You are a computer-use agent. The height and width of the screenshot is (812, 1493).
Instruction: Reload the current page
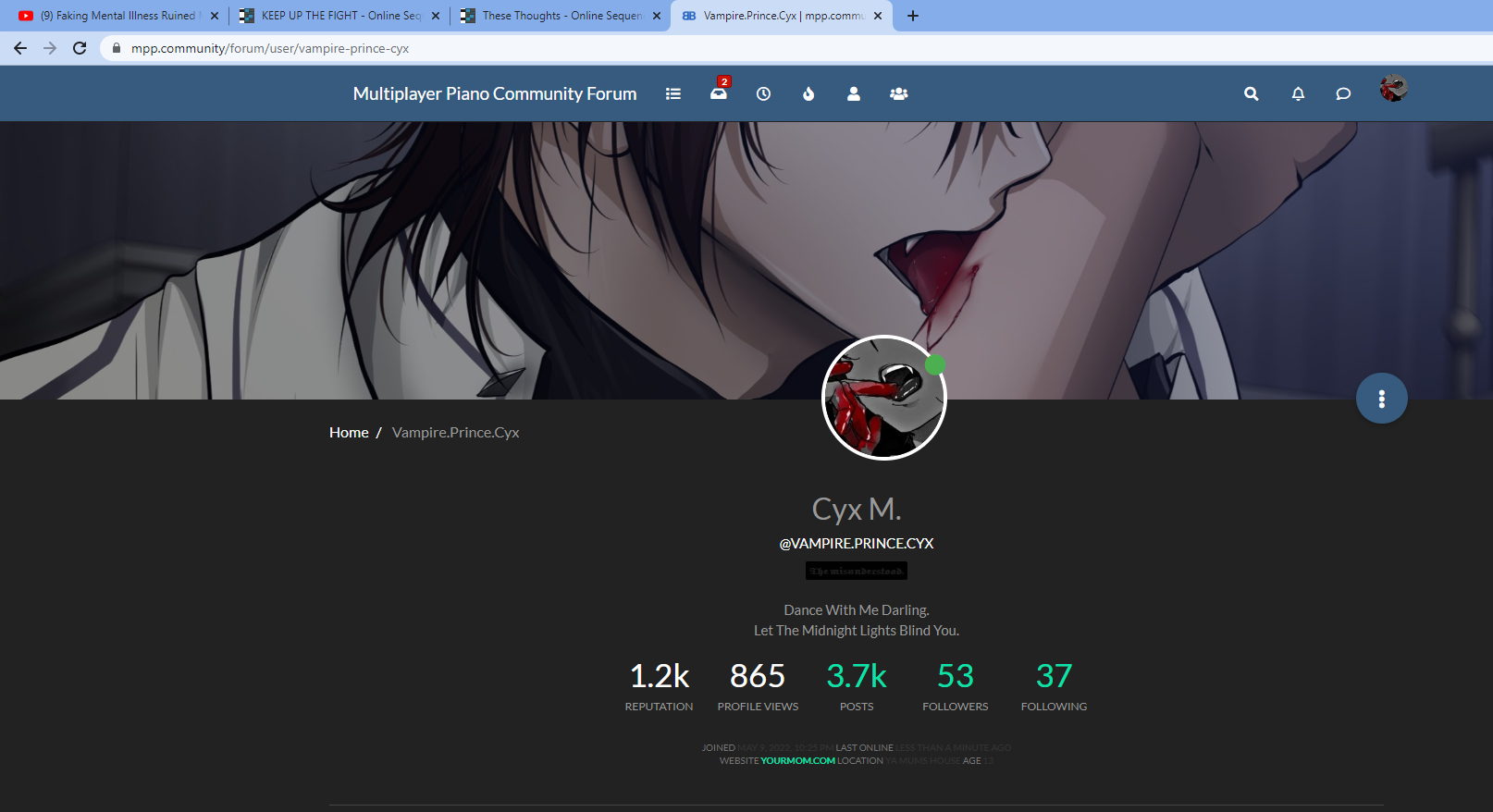[80, 48]
